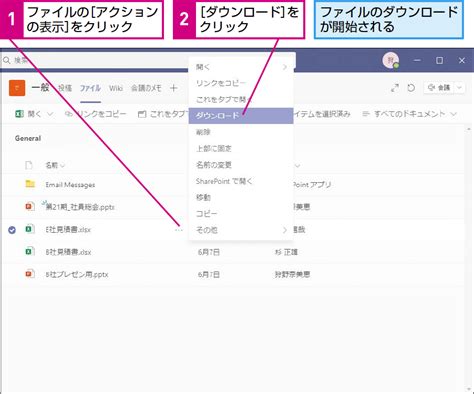The image size is (474, 394).
Task: Expand the 開く submenu arrow in context menu
Action: tap(285, 67)
